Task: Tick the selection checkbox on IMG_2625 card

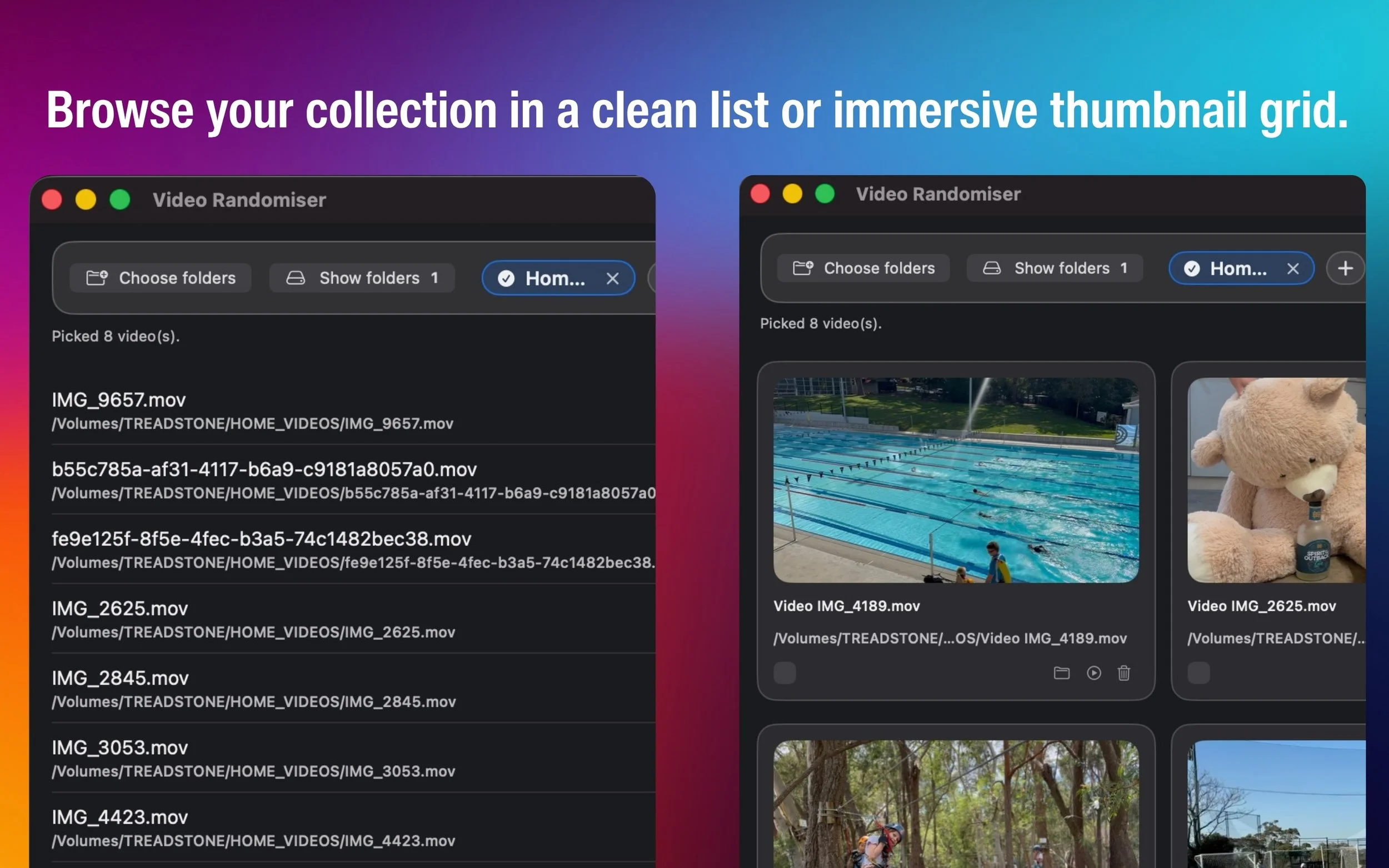Action: coord(1198,673)
